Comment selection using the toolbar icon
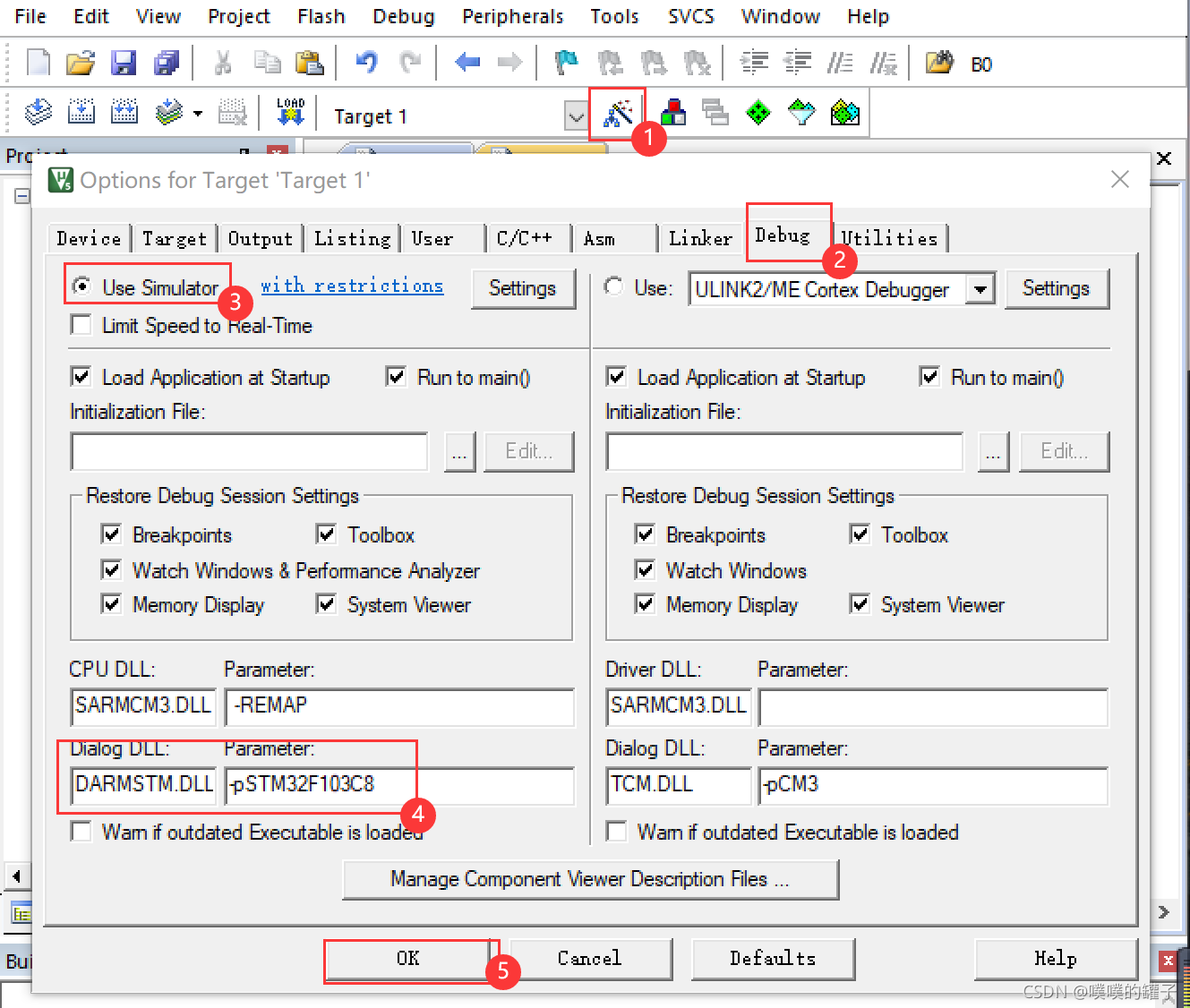This screenshot has width=1190, height=1008. coord(840,63)
